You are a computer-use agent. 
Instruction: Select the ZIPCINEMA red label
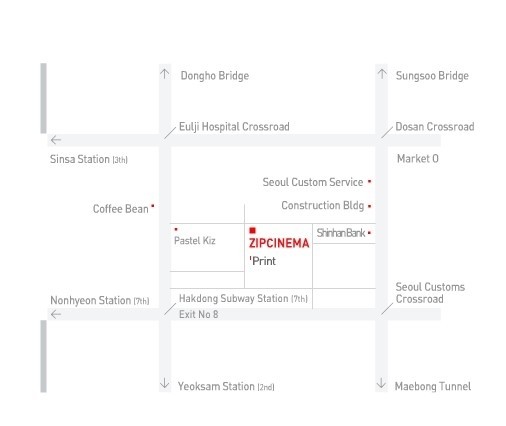pos(279,243)
